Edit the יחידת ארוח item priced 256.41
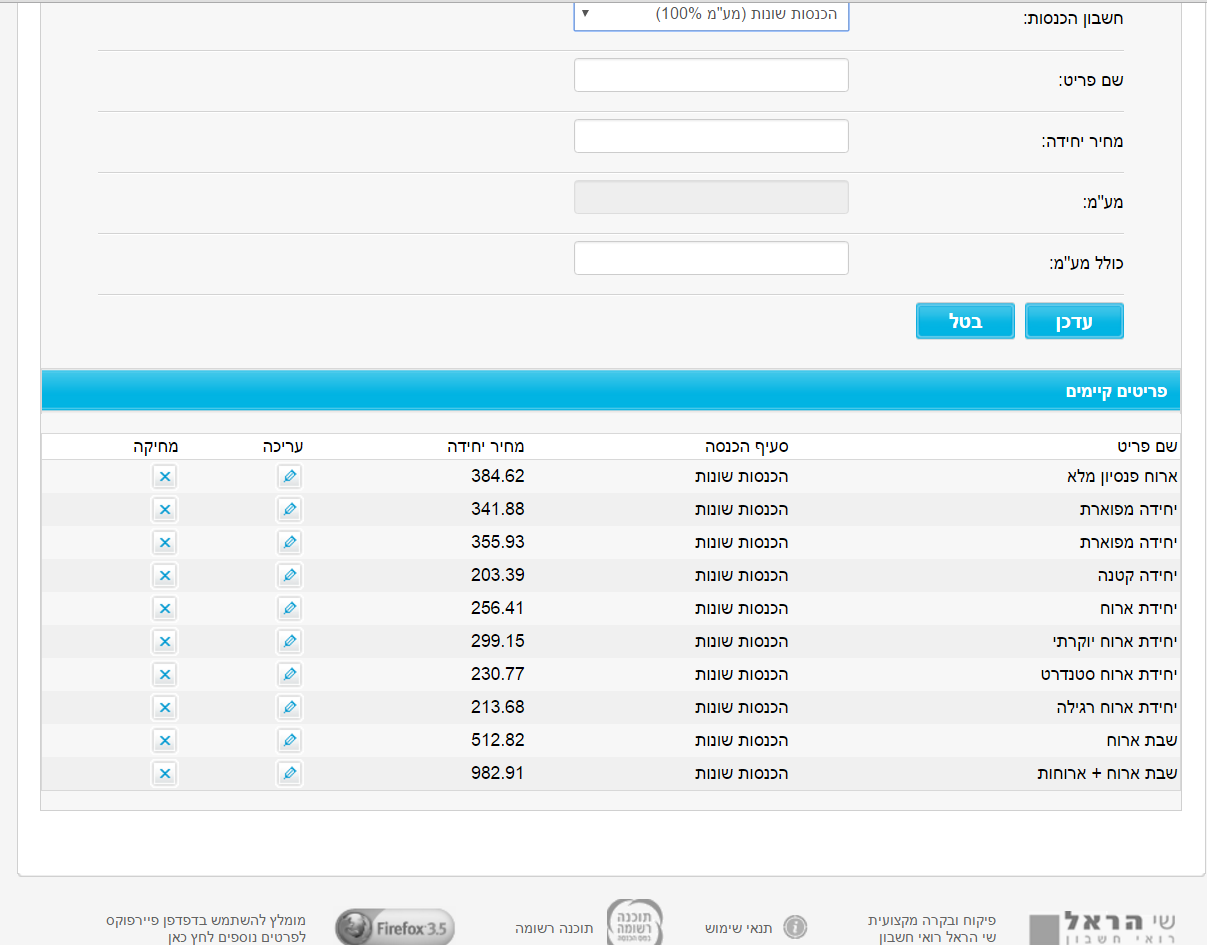The width and height of the screenshot is (1207, 945). pyautogui.click(x=289, y=609)
